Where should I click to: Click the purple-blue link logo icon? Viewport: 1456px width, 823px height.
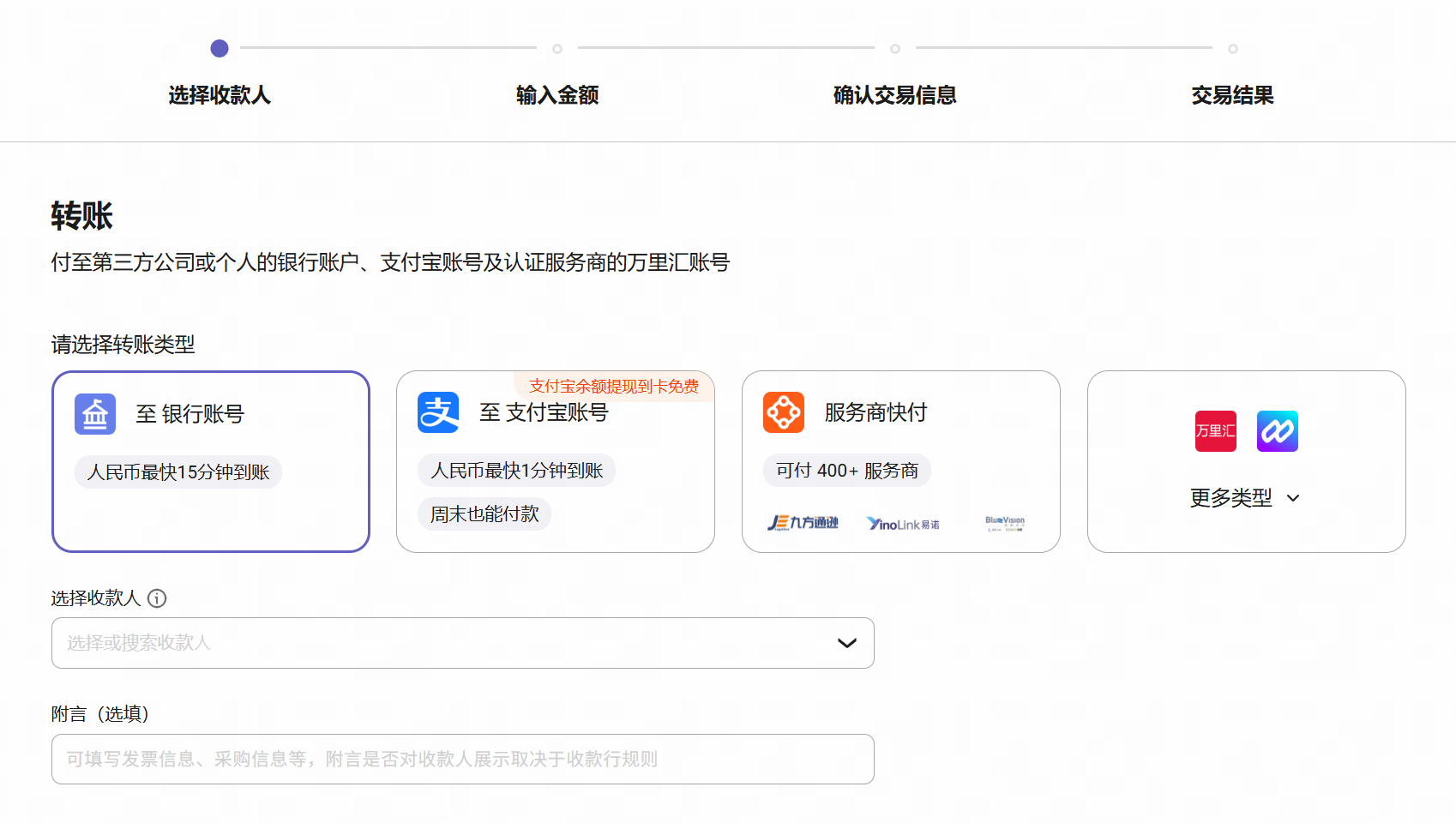coord(1278,431)
